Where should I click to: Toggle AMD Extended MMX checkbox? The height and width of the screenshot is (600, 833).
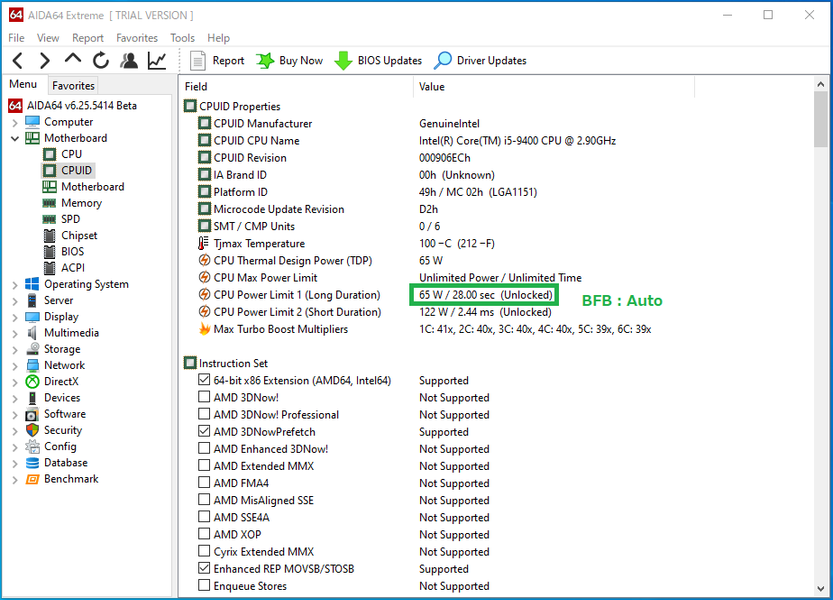pos(204,466)
